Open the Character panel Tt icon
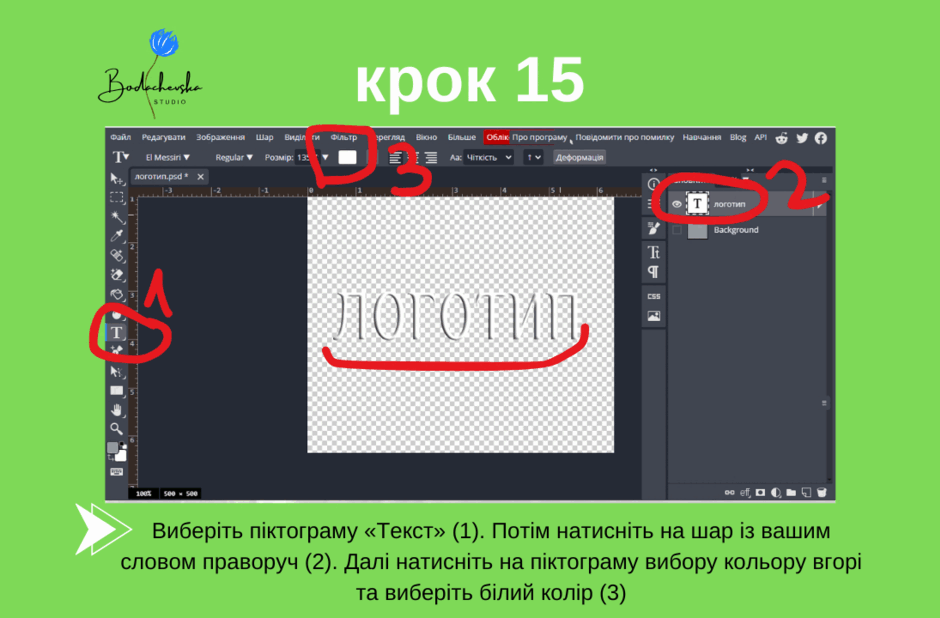 [653, 252]
